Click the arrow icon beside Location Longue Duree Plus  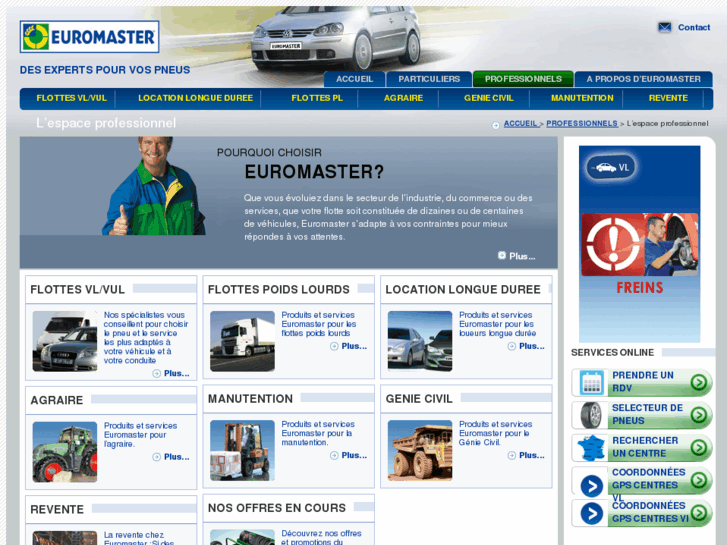(x=512, y=346)
